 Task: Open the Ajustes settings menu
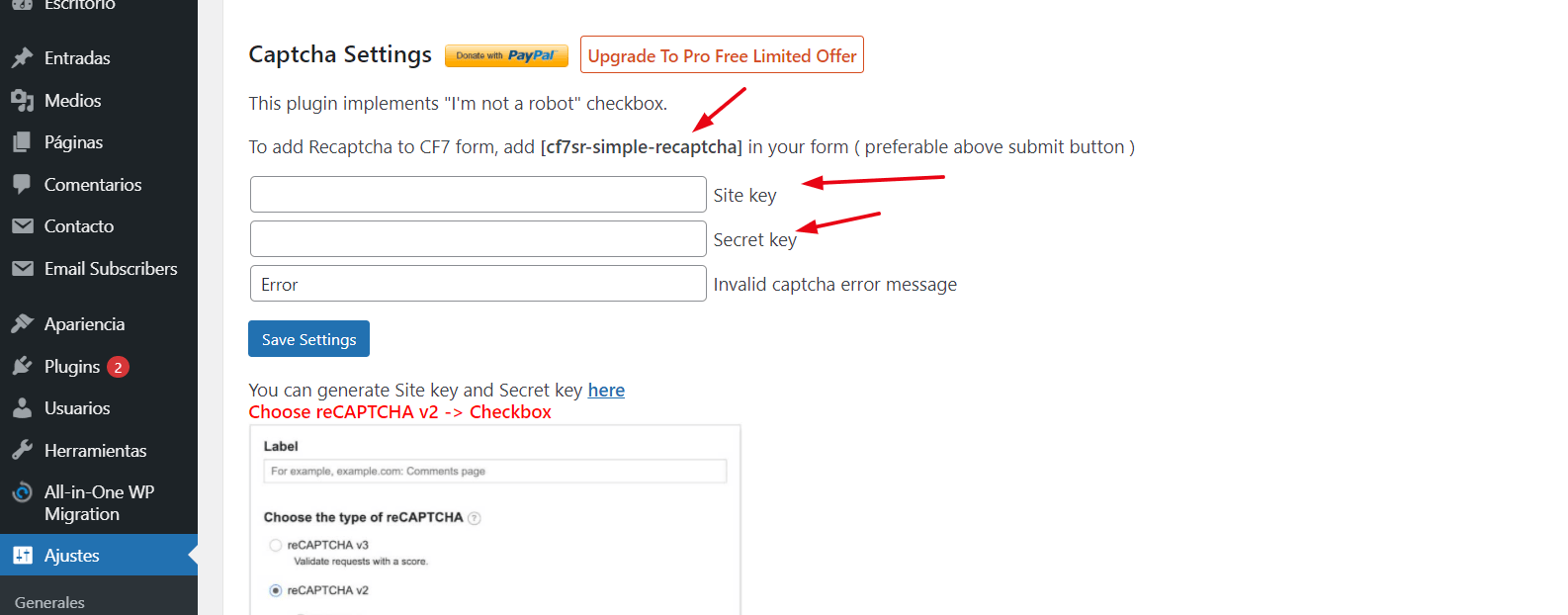[99, 555]
